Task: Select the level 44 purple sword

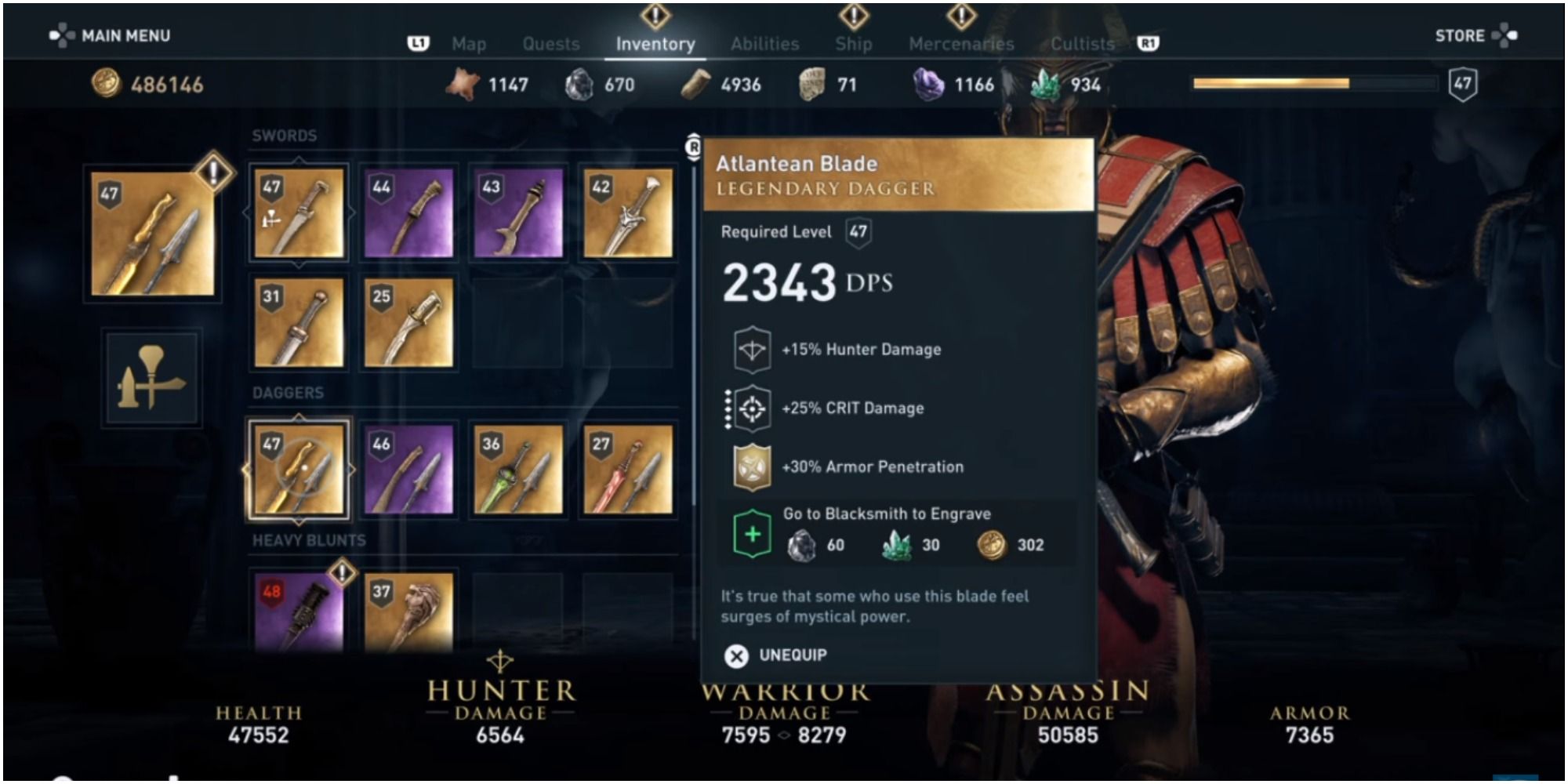Action: coord(408,213)
